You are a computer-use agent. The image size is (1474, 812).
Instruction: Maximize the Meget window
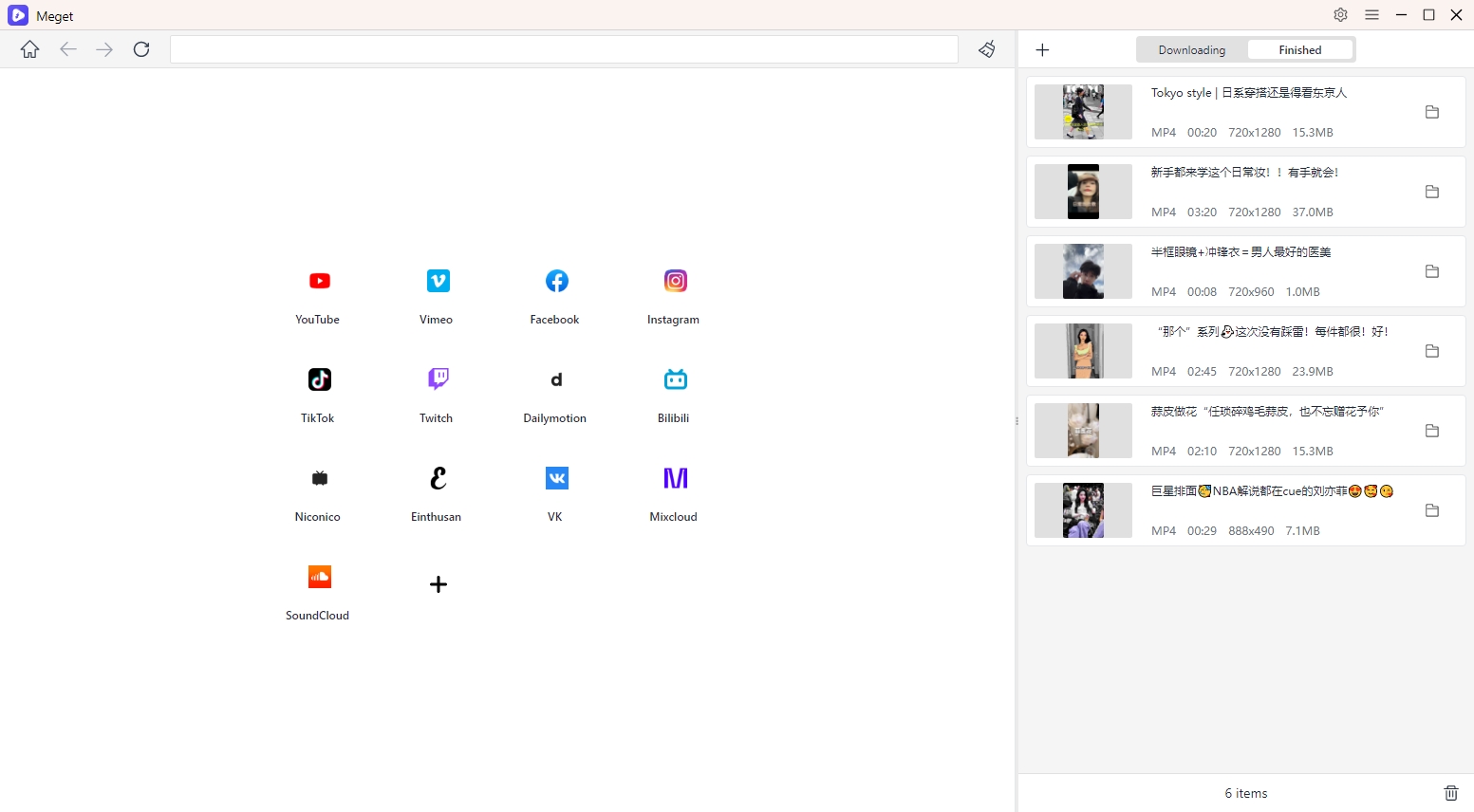1428,15
